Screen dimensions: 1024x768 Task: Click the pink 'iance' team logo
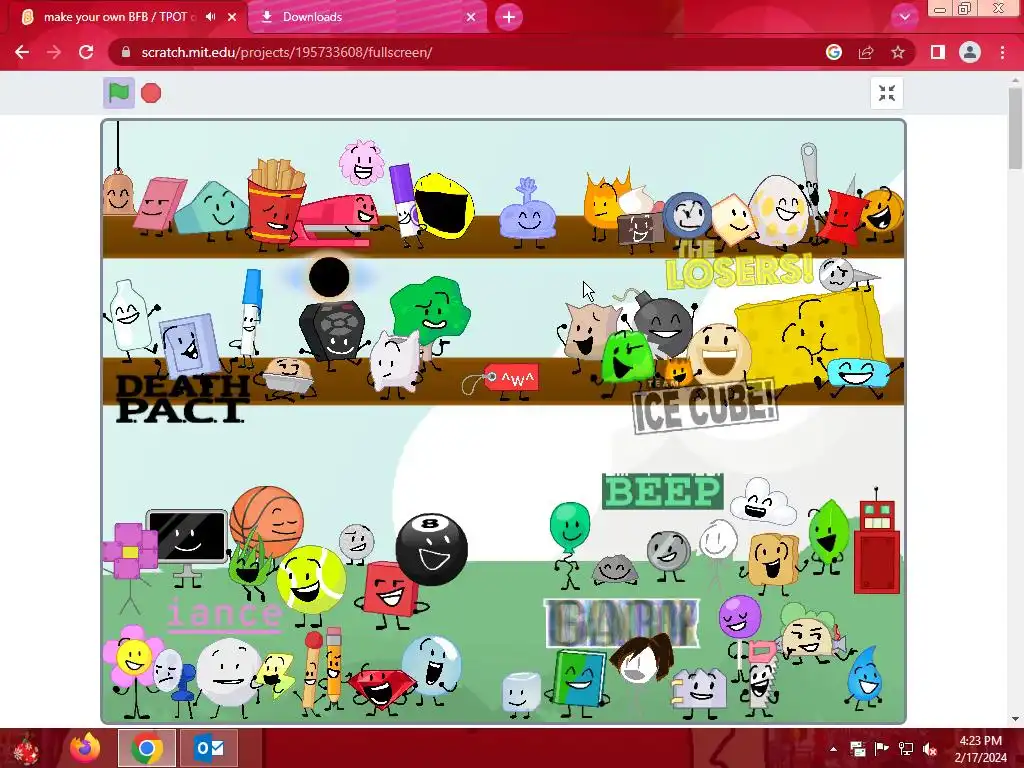pos(224,615)
